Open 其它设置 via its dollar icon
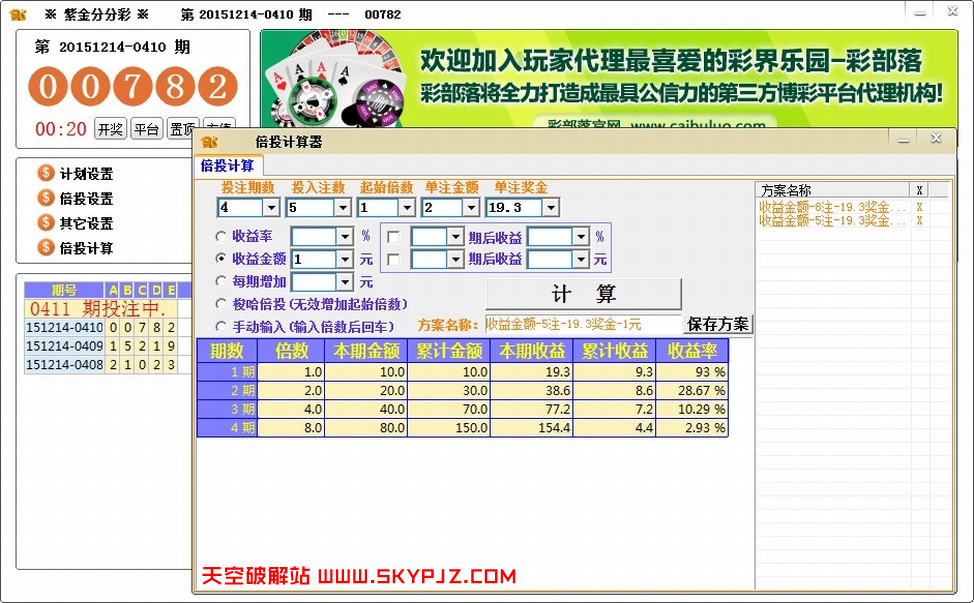Viewport: 974px width, 603px height. pos(45,223)
